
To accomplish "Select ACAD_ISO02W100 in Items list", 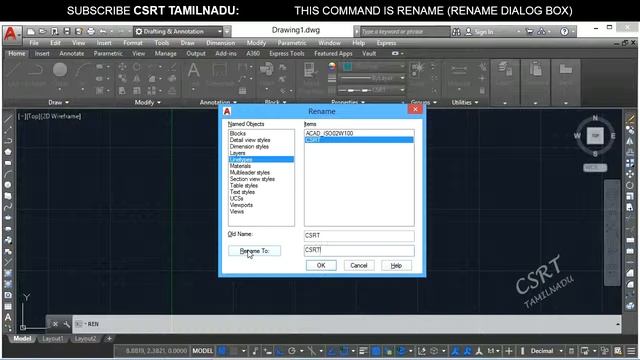I will point(329,133).
